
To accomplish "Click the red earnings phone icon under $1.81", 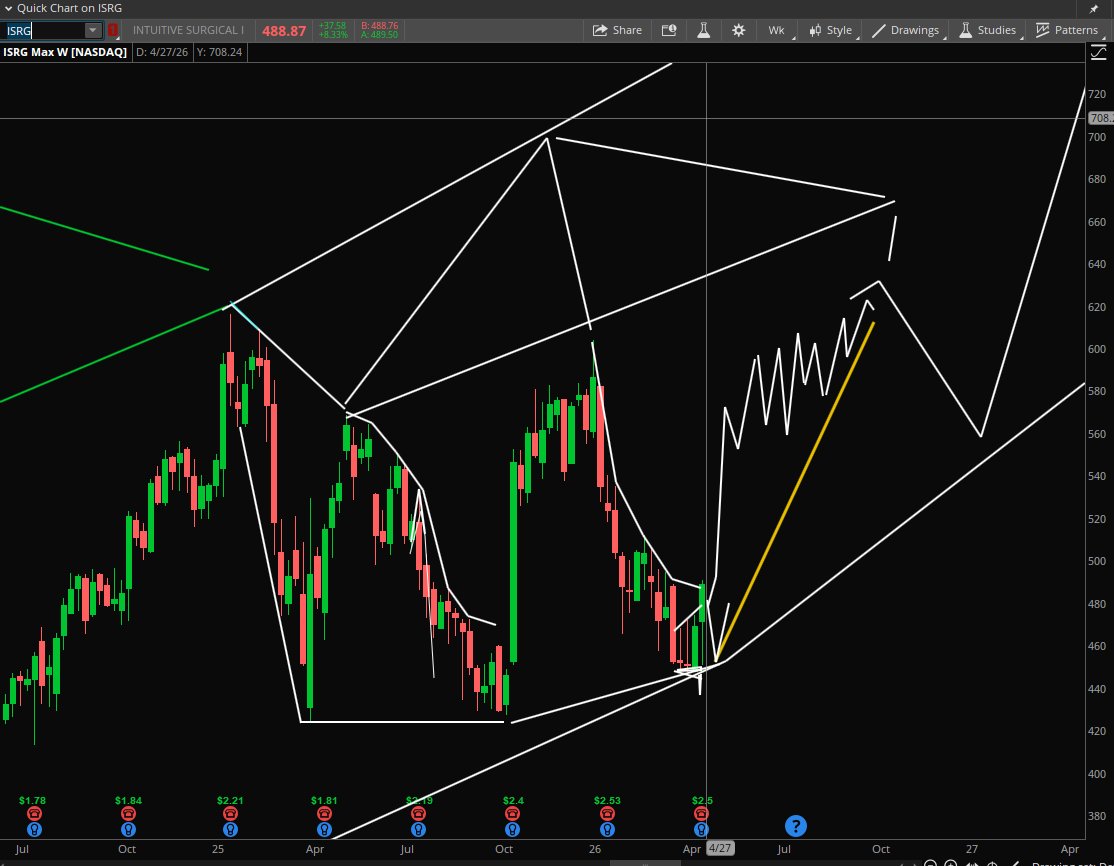I will click(x=324, y=813).
